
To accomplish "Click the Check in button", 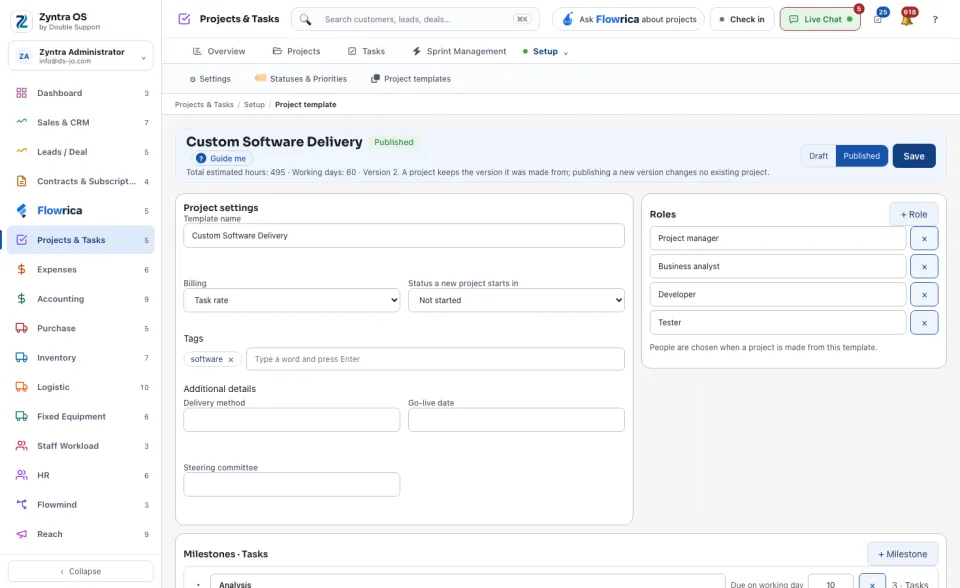I will (742, 20).
